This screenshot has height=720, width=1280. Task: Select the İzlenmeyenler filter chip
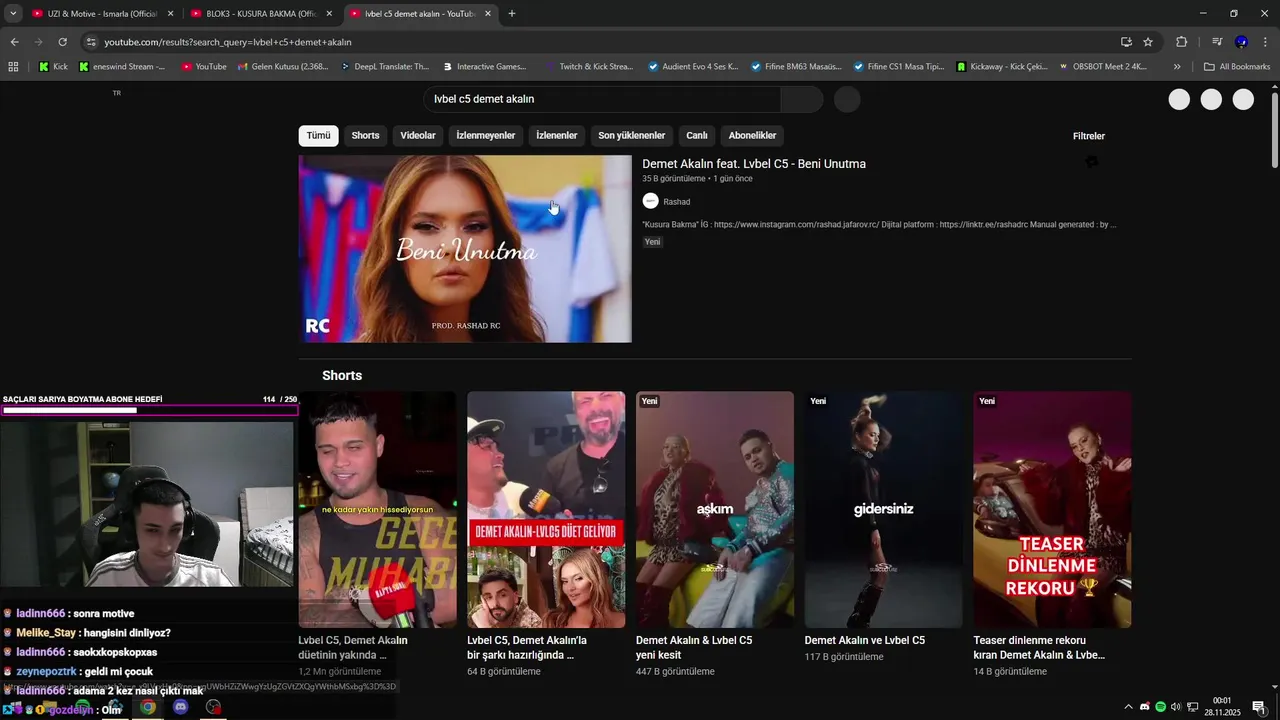point(486,136)
